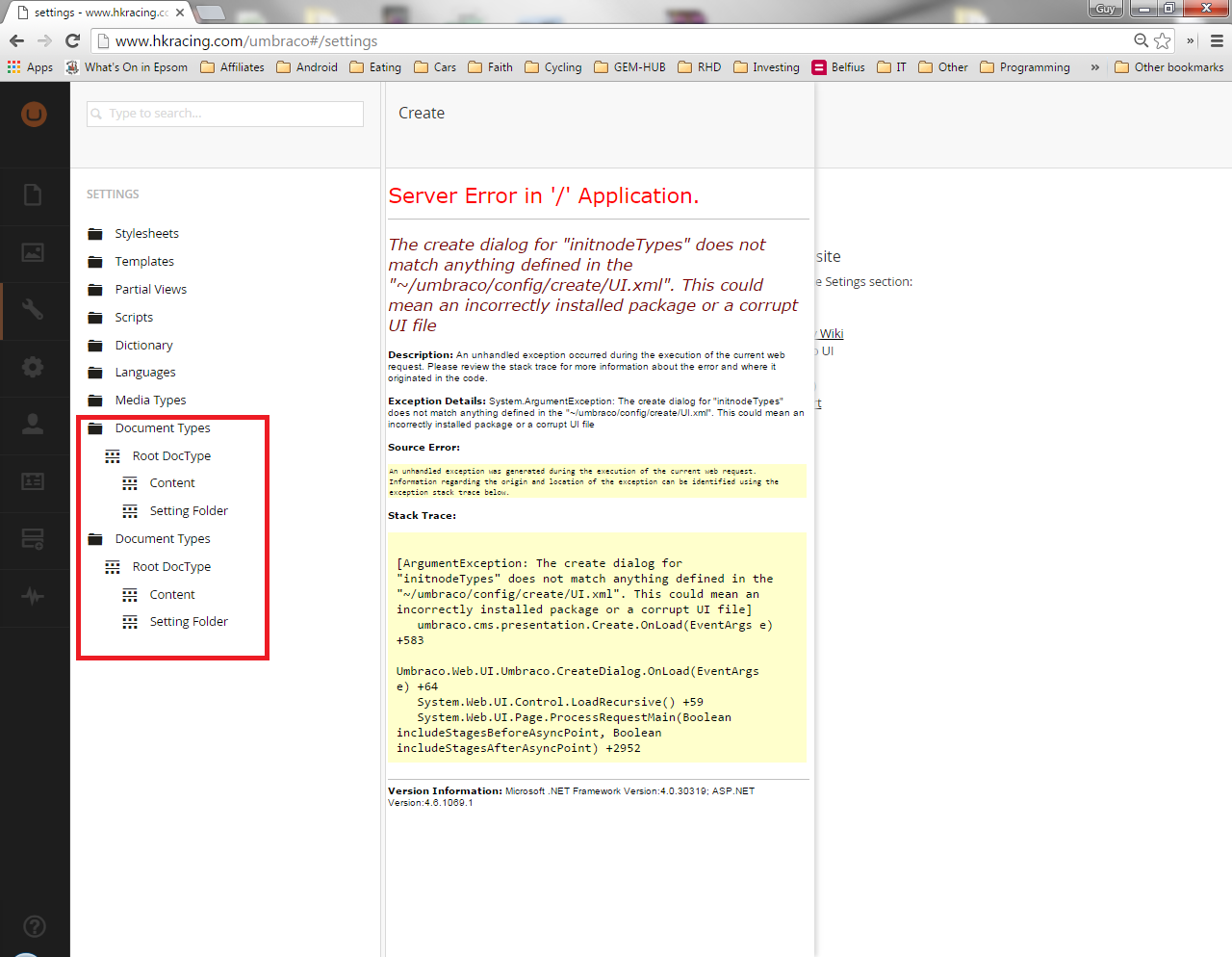This screenshot has height=957, width=1232.
Task: Open the pulse/health monitor section icon
Action: point(33,597)
